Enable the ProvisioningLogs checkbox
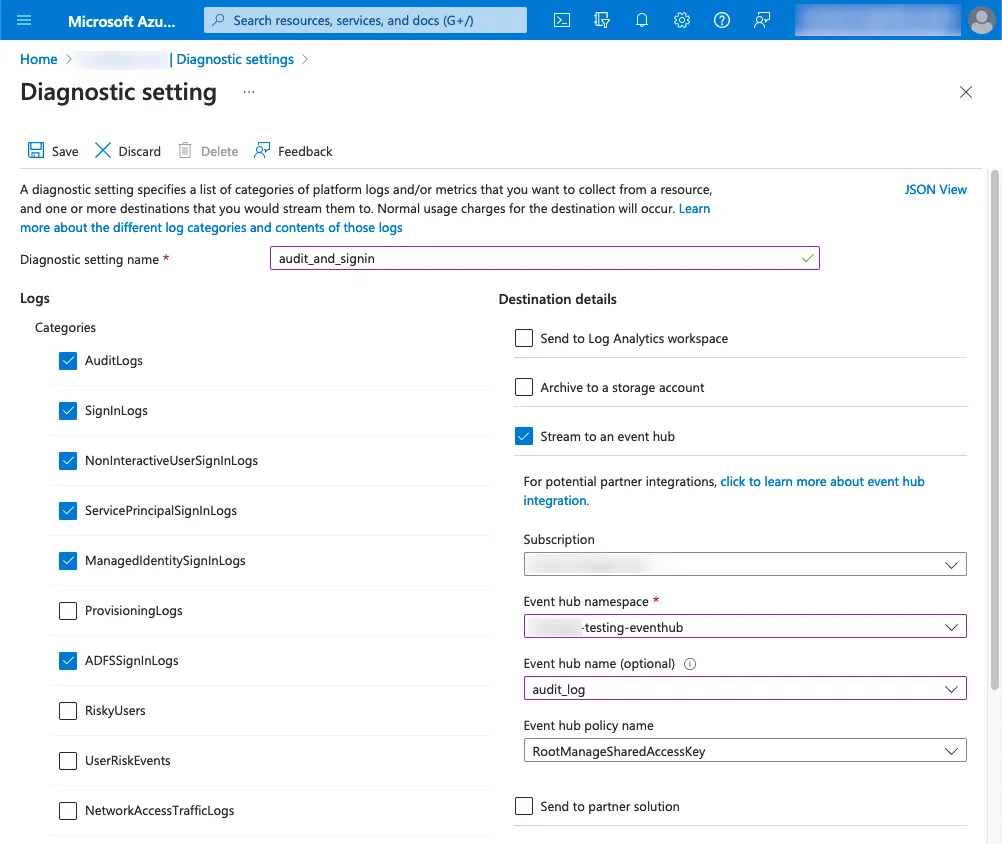The width and height of the screenshot is (1002, 844). pos(68,611)
